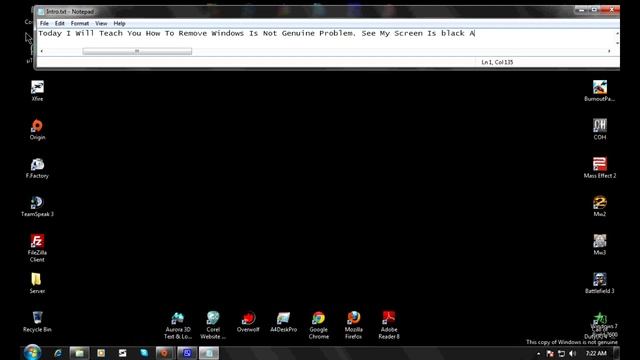Screen dimensions: 640x360
Task: Click the horizontal scrollbar left arrow
Action: pyautogui.click(x=42, y=51)
